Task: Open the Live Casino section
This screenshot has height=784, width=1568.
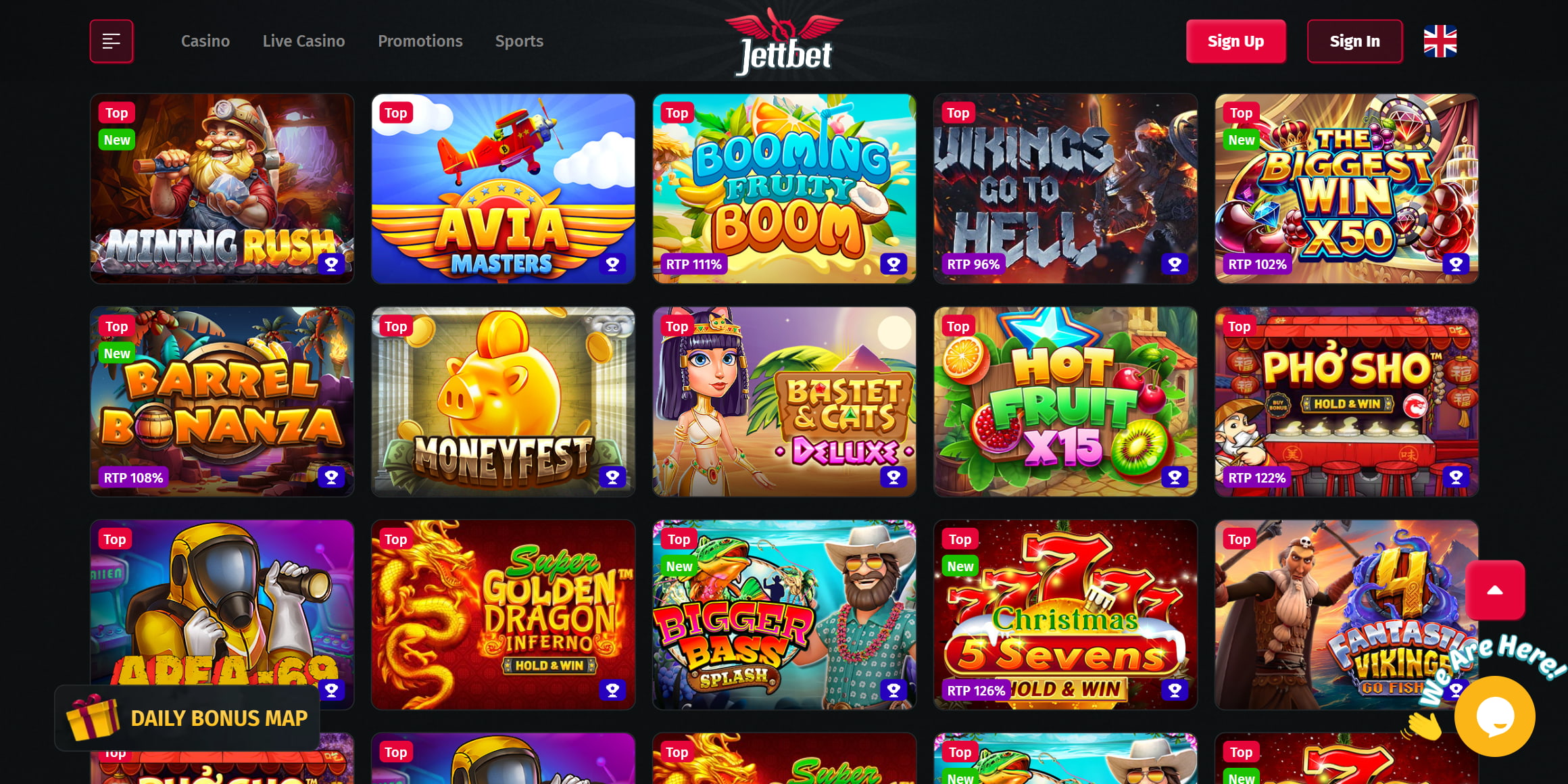Action: 303,41
